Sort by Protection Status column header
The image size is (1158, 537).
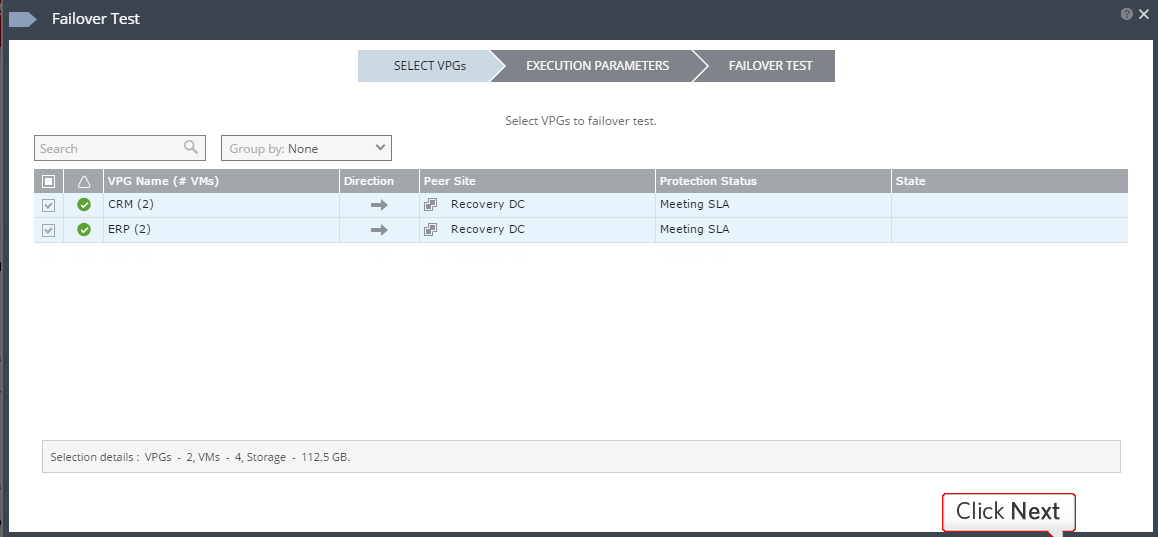pos(708,181)
